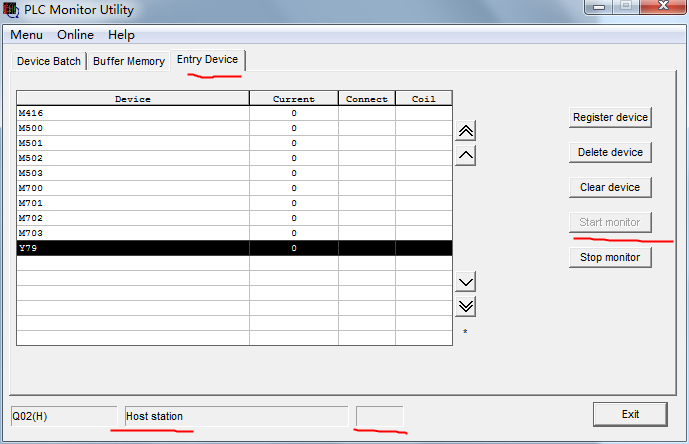This screenshot has width=689, height=444.
Task: Click the Exit button
Action: click(629, 414)
